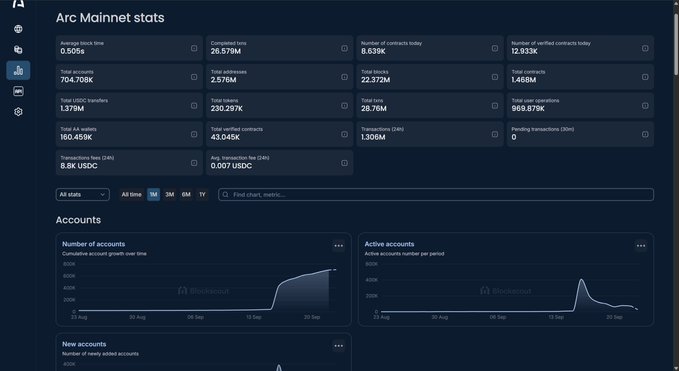This screenshot has width=679, height=371.
Task: Open the New accounts chart title
Action: (x=84, y=344)
